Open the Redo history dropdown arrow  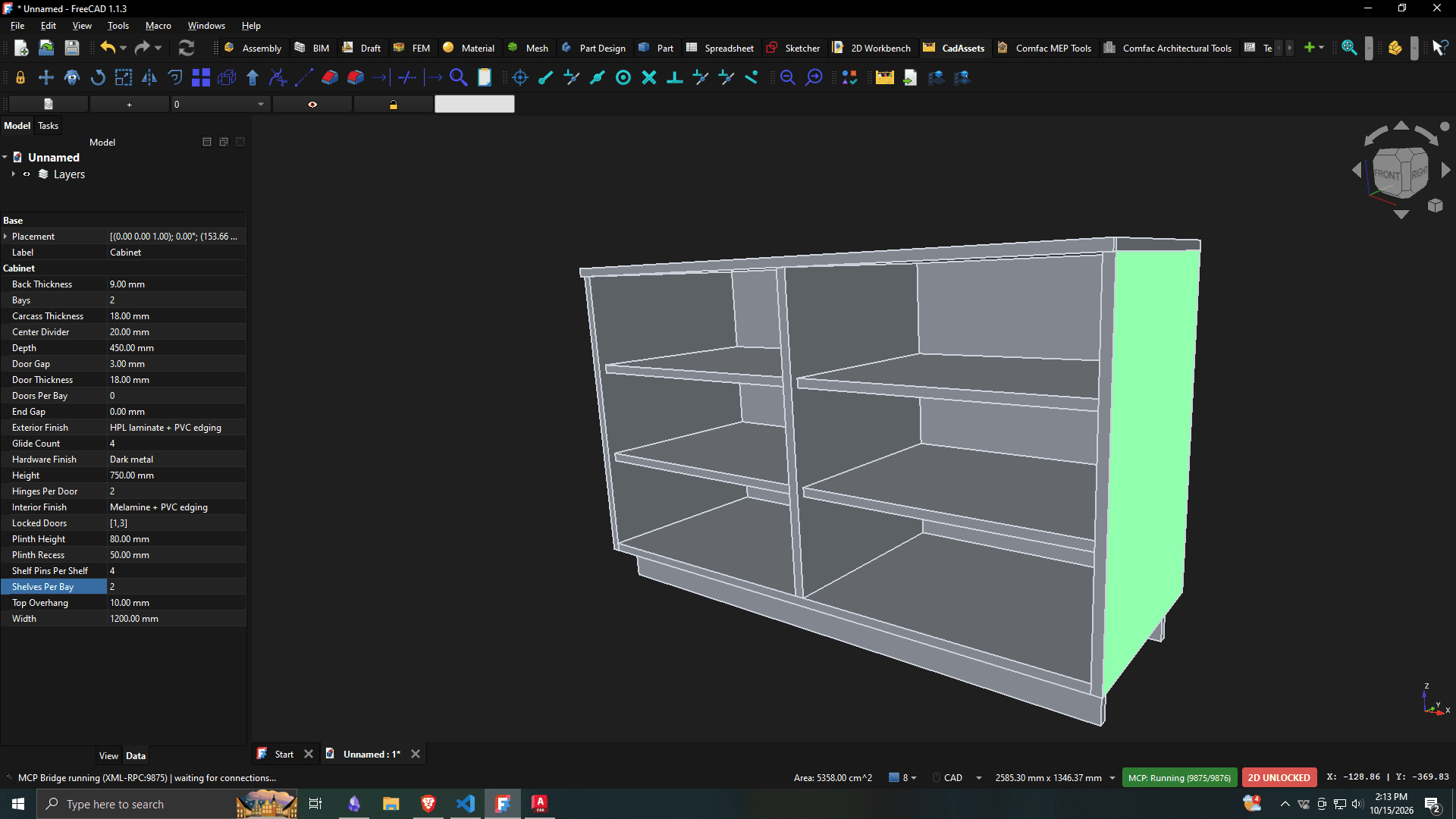(x=158, y=48)
